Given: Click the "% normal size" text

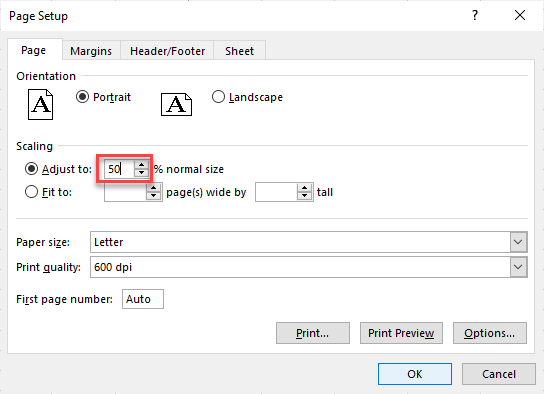Looking at the screenshot, I should point(189,169).
